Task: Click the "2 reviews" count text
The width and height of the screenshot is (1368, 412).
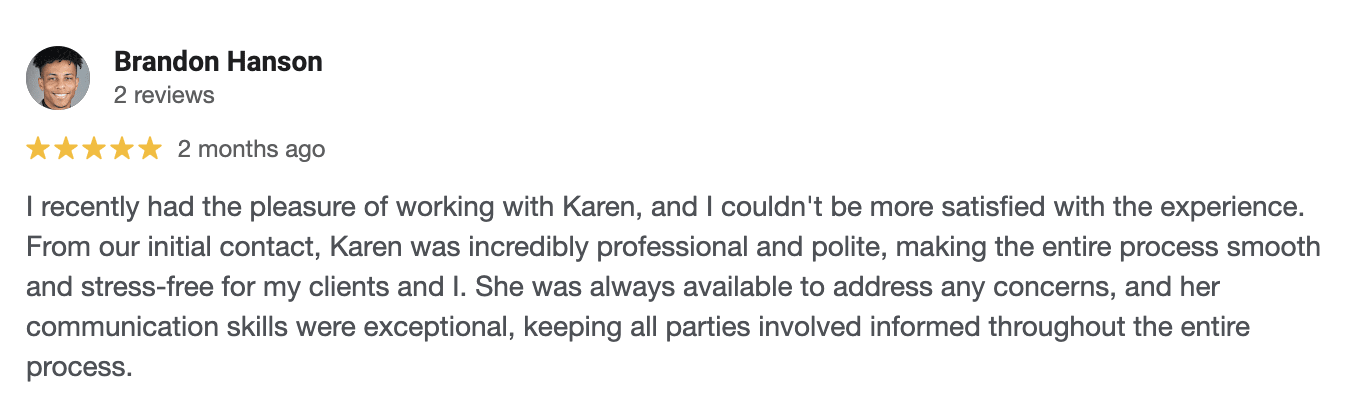Action: (164, 96)
